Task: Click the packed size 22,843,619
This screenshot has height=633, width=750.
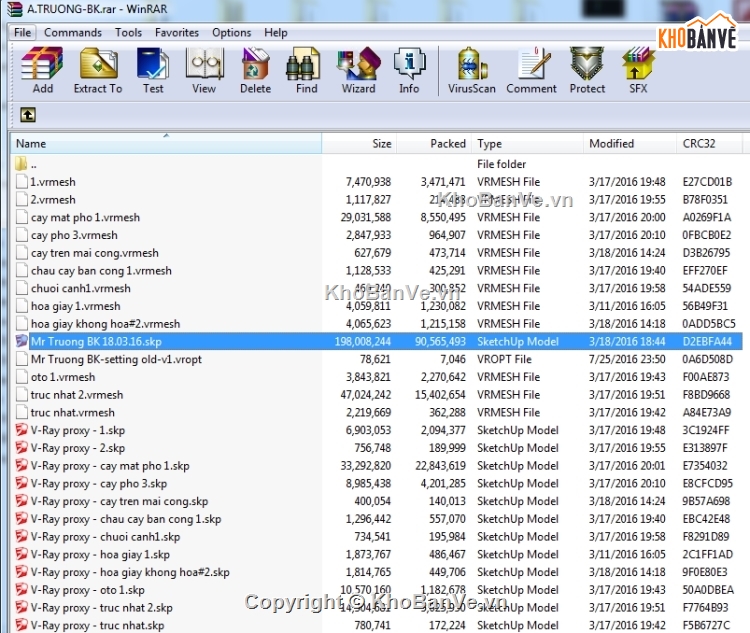Action: point(440,466)
